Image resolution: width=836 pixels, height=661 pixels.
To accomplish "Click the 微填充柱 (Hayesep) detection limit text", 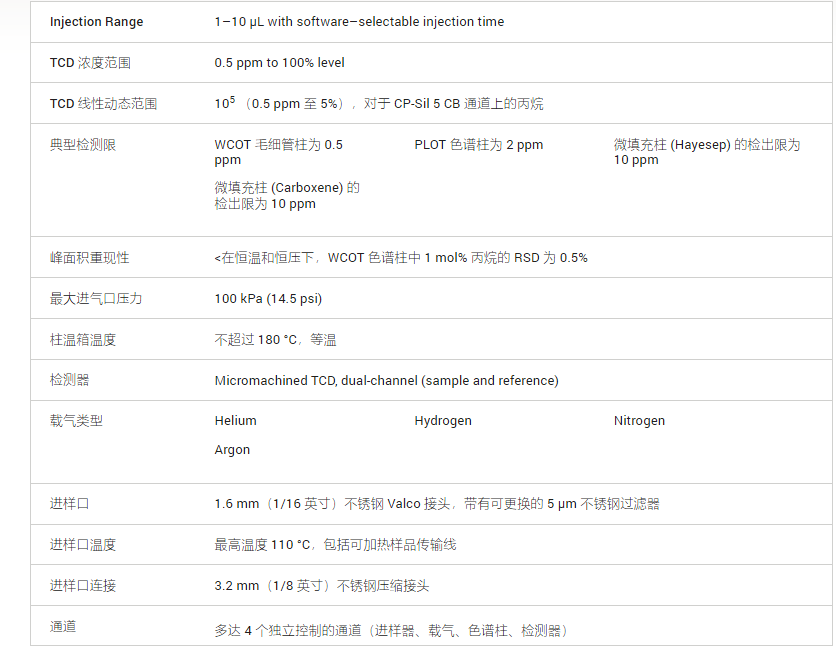I will click(x=707, y=152).
